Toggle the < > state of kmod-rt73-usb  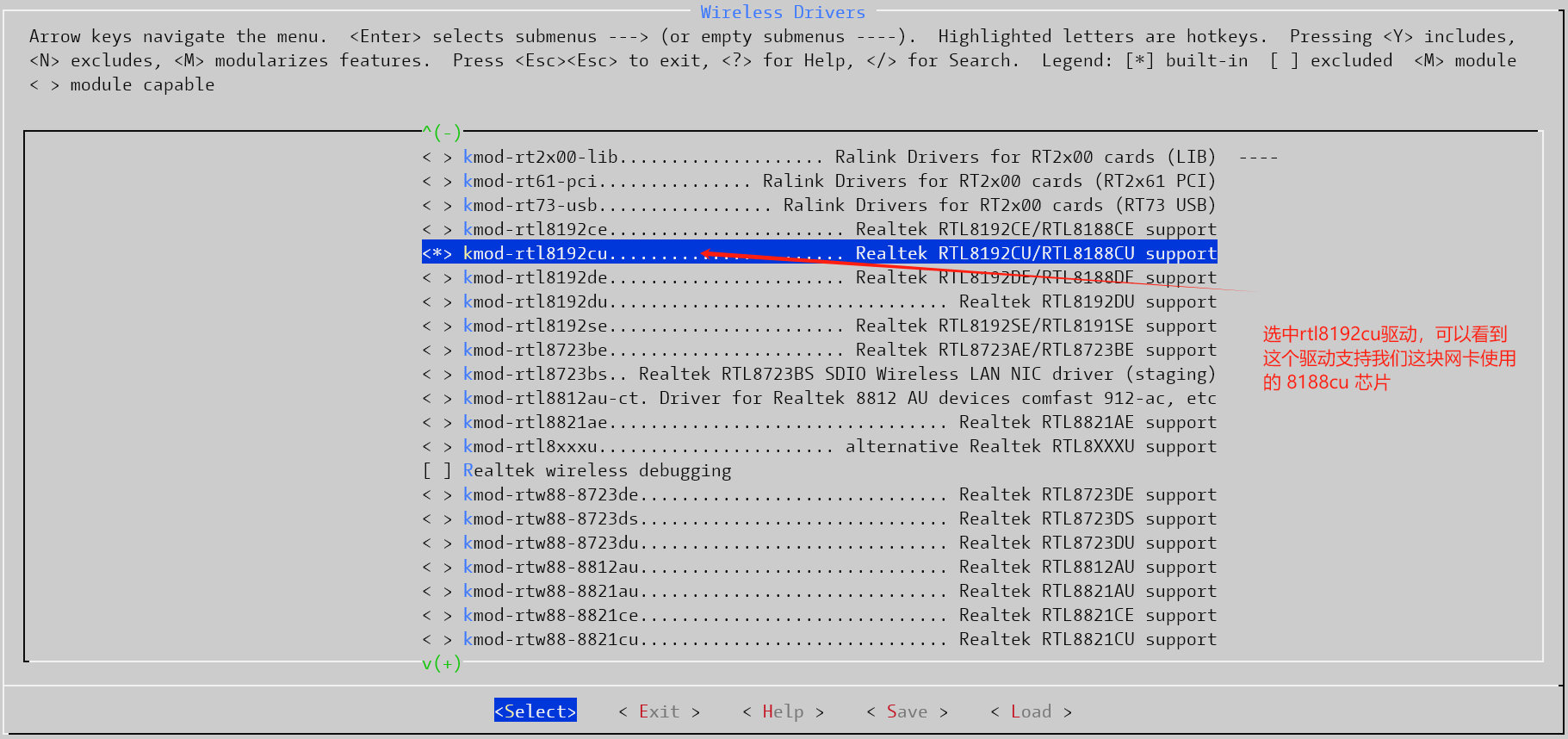tap(437, 205)
